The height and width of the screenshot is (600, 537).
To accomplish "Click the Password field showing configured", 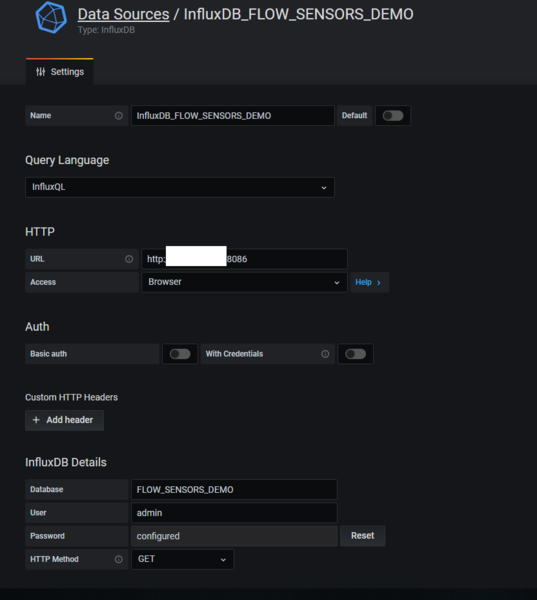I will [234, 536].
